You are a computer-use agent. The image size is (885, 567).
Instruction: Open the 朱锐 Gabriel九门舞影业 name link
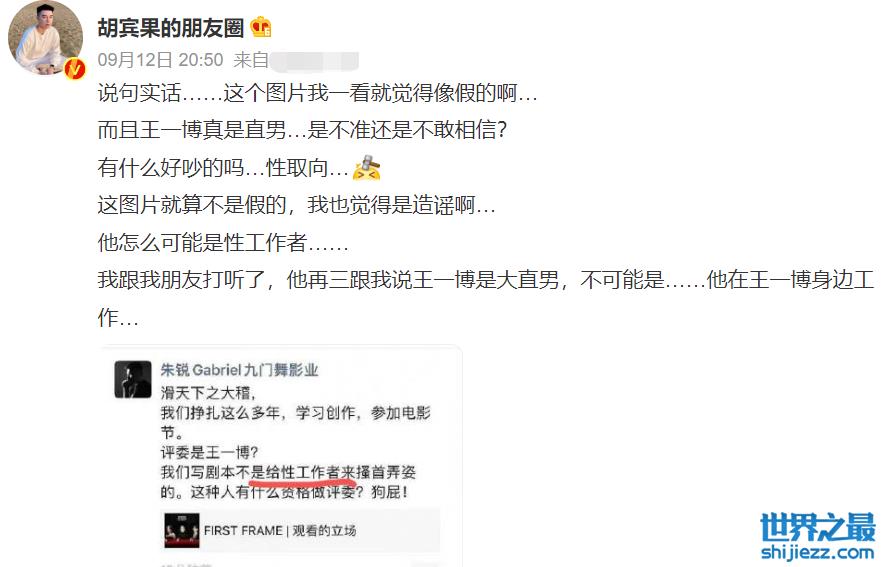pos(239,370)
